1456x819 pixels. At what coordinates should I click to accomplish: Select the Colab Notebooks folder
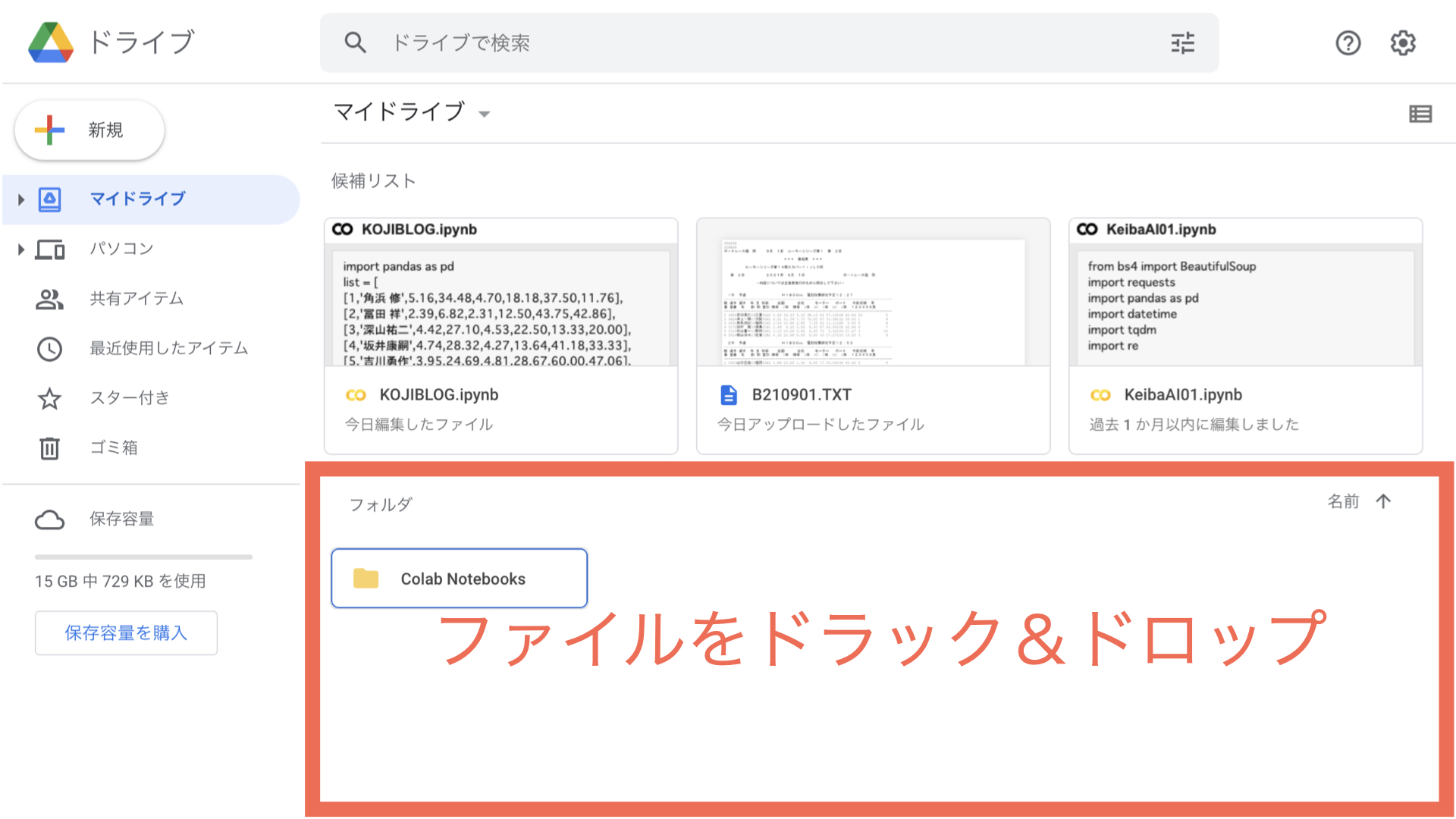coord(459,578)
